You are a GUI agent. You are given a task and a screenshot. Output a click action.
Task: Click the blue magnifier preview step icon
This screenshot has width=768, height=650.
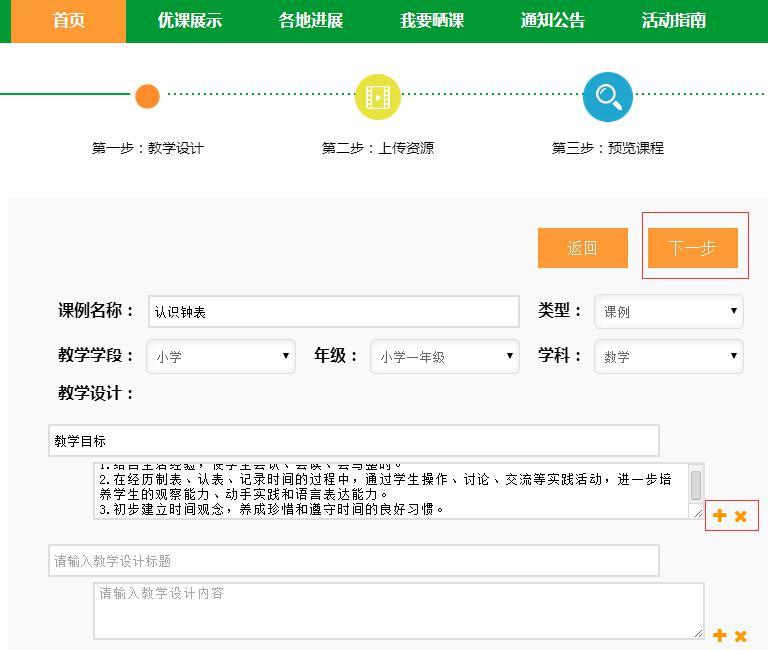[x=607, y=97]
